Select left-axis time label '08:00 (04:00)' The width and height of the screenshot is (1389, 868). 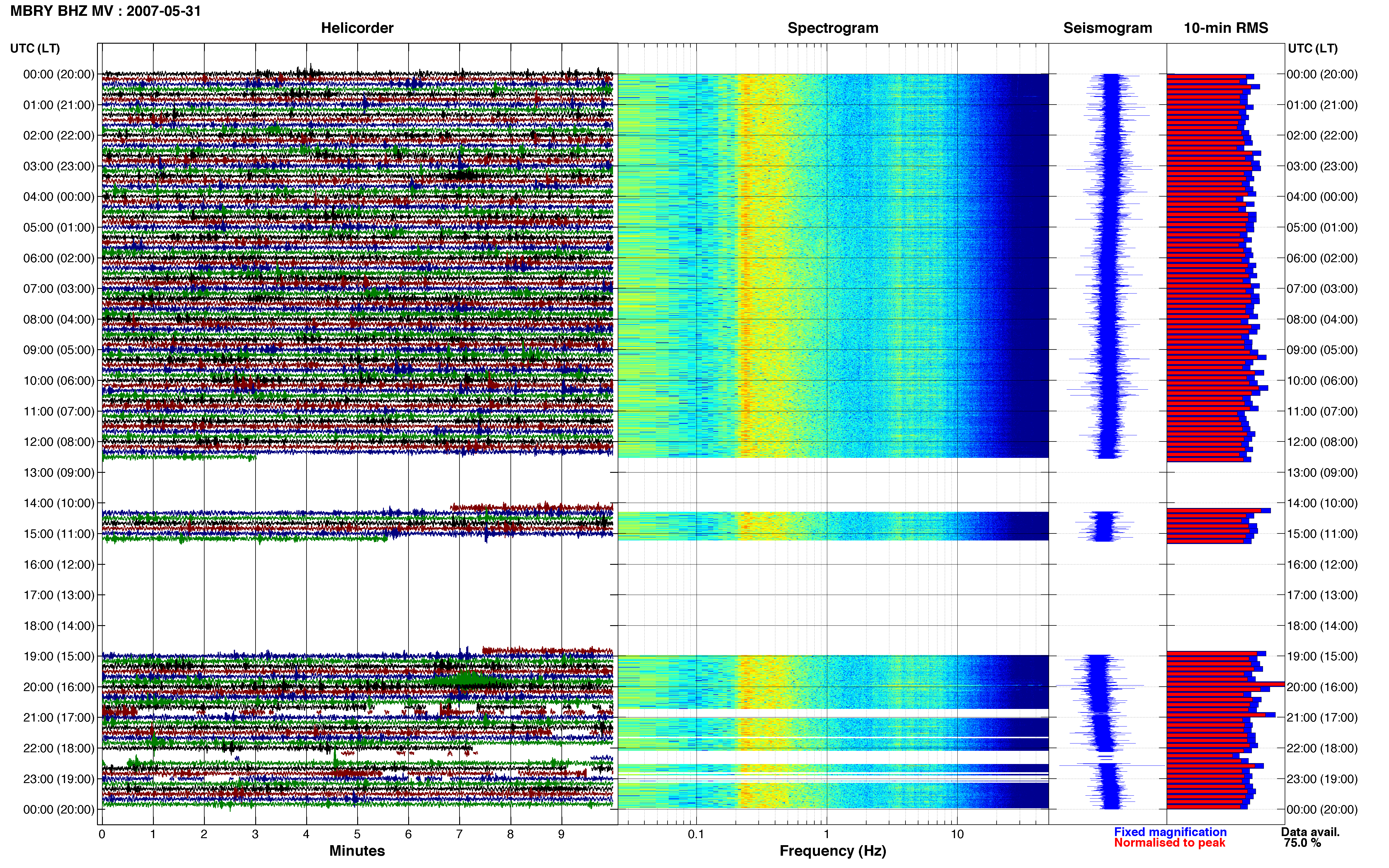click(x=59, y=319)
